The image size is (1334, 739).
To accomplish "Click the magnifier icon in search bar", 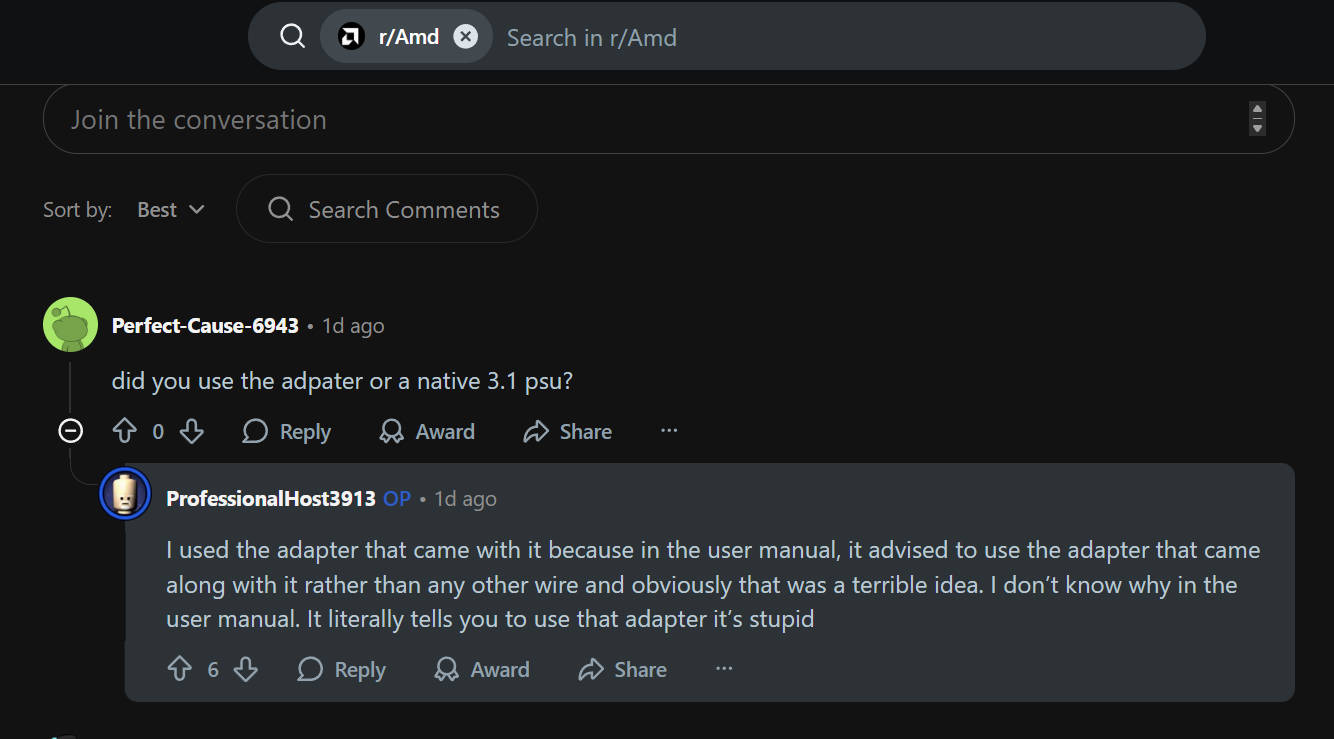I will pyautogui.click(x=292, y=37).
